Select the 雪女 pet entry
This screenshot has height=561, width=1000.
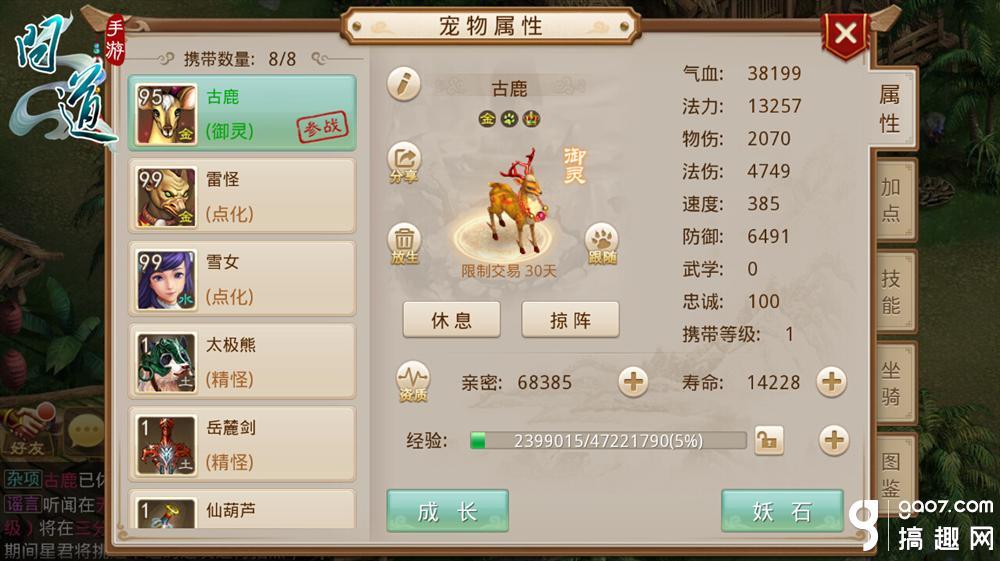tap(242, 279)
